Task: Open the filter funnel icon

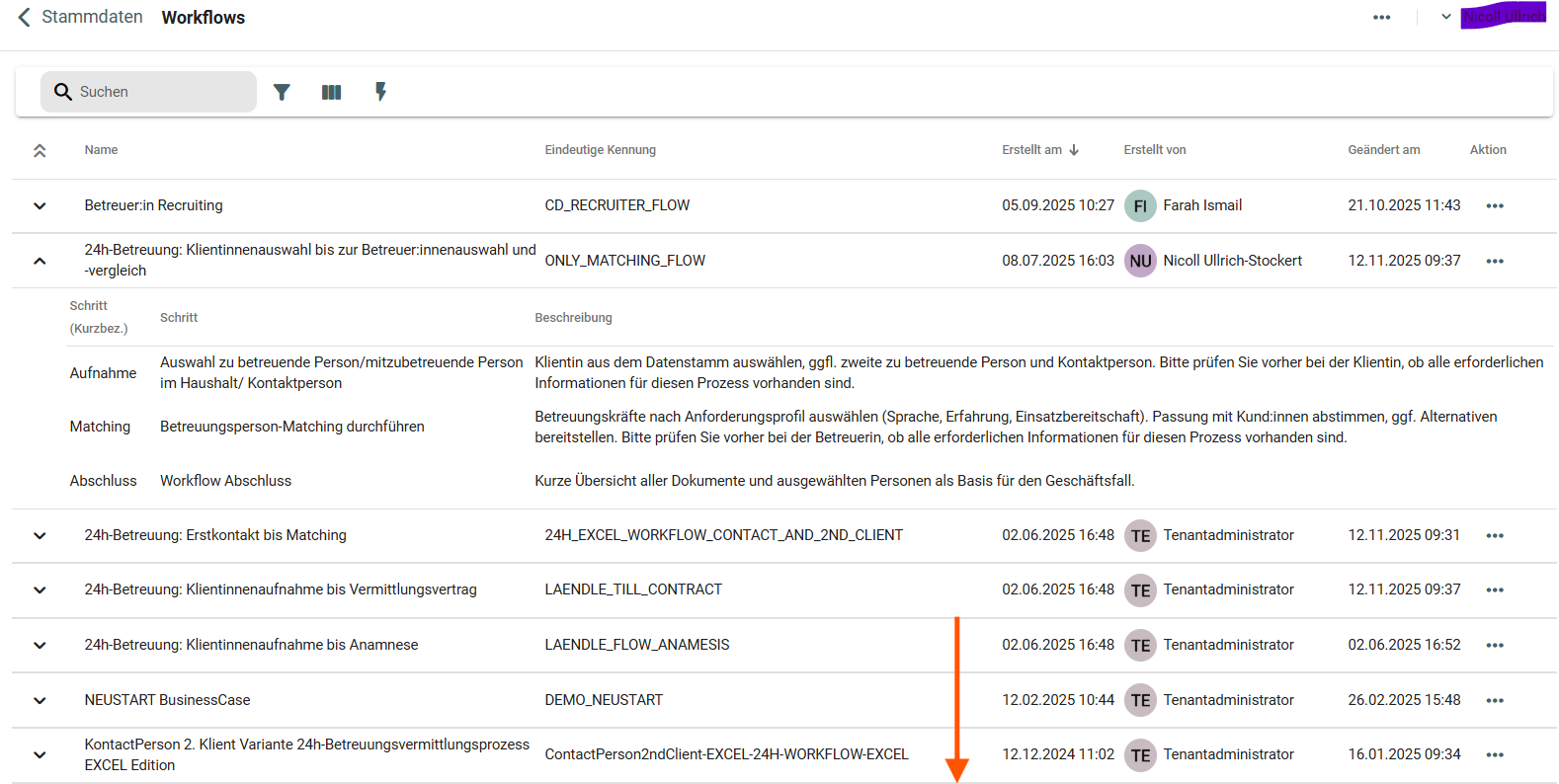Action: 282,92
